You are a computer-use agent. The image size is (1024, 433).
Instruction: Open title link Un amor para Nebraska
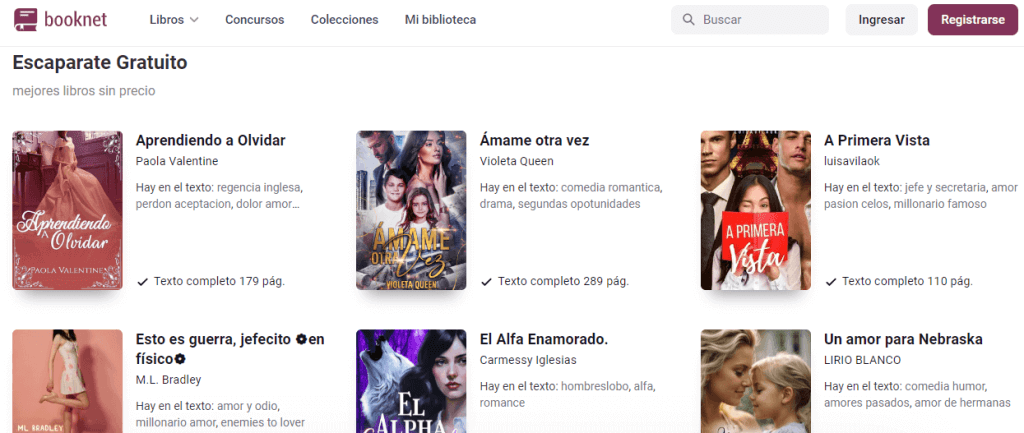click(903, 340)
